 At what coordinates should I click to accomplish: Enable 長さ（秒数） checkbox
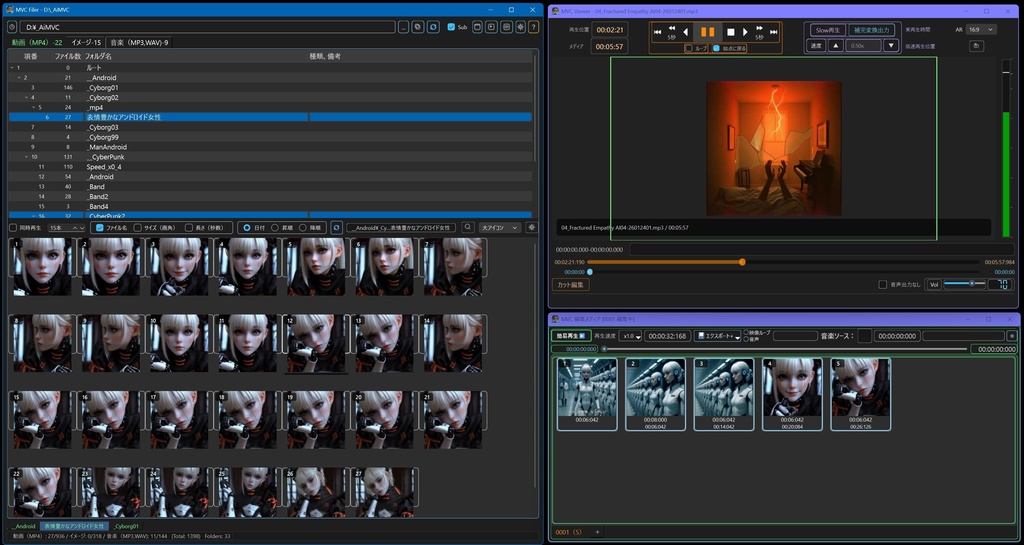click(189, 228)
